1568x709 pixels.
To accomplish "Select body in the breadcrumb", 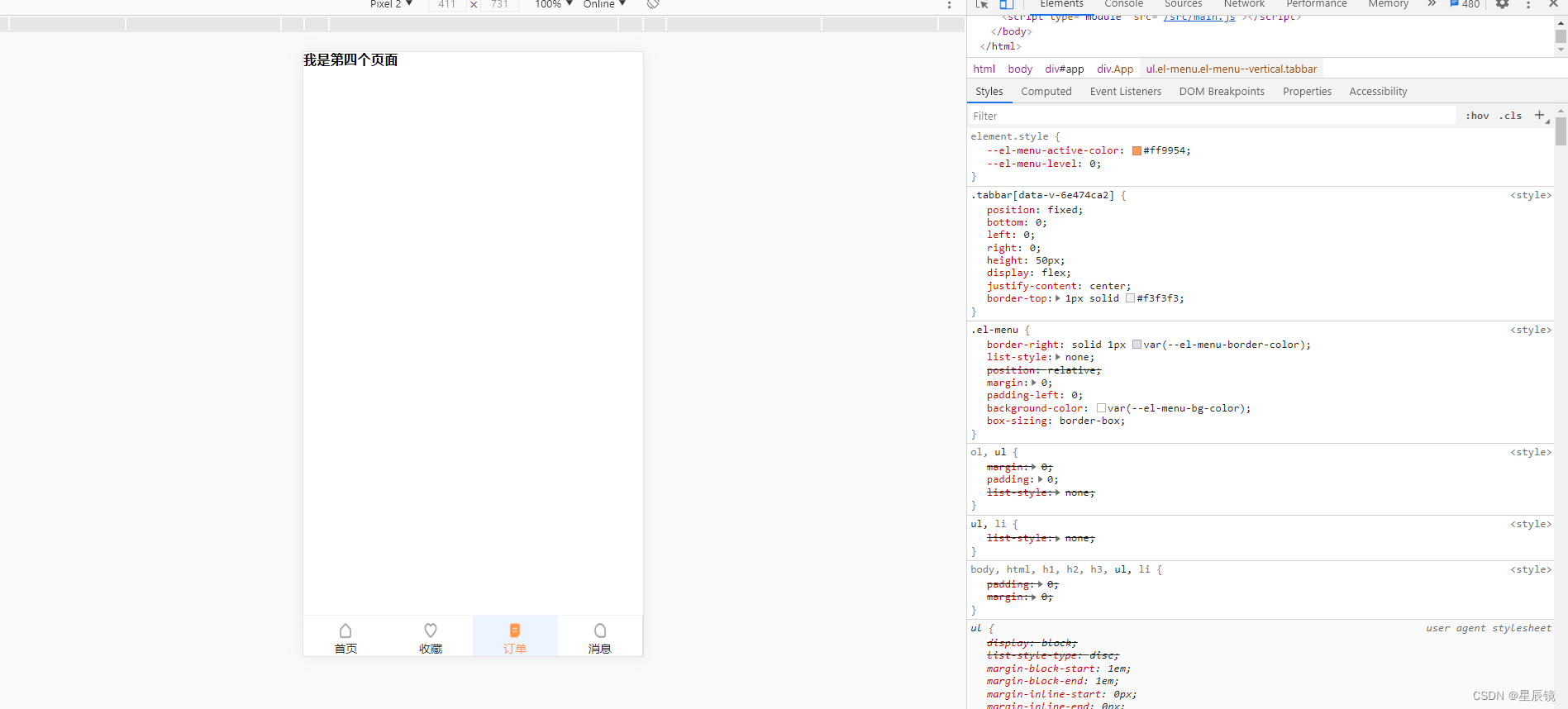I will (1020, 69).
